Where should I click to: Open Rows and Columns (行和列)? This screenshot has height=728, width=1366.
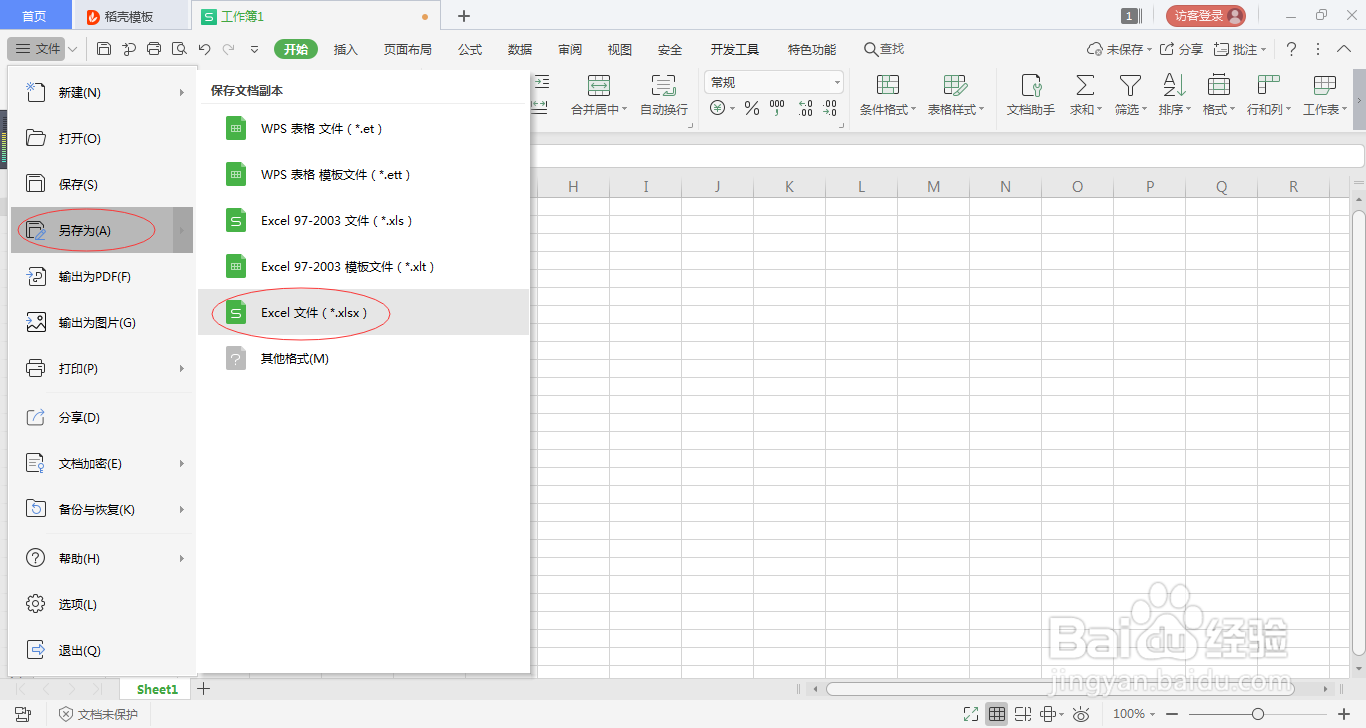pyautogui.click(x=1269, y=95)
